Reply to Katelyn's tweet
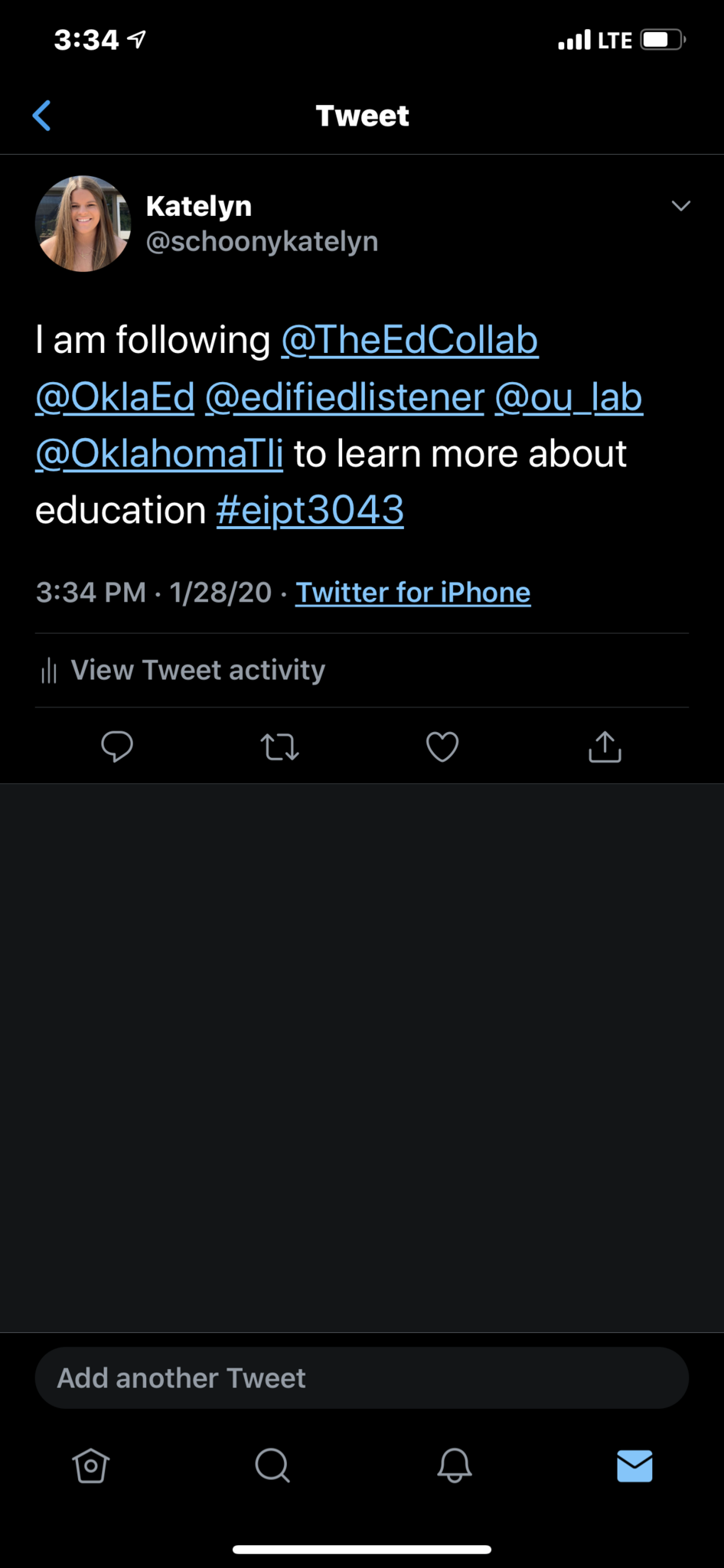The height and width of the screenshot is (1568, 724). tap(117, 746)
